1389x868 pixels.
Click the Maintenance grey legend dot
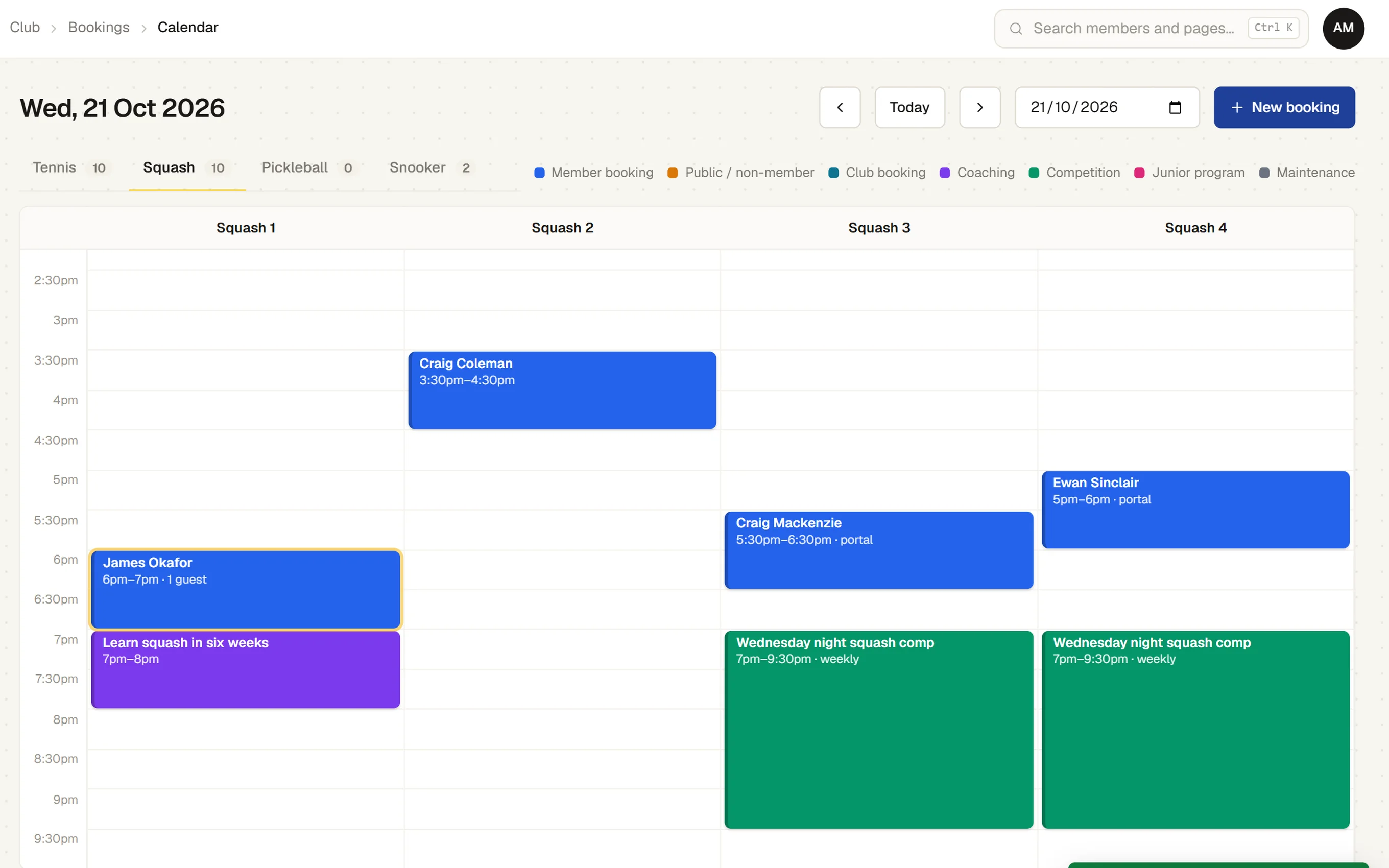click(1264, 173)
